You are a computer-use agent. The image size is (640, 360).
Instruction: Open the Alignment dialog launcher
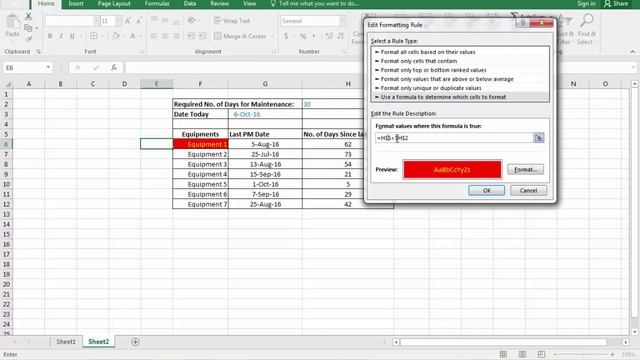(274, 52)
